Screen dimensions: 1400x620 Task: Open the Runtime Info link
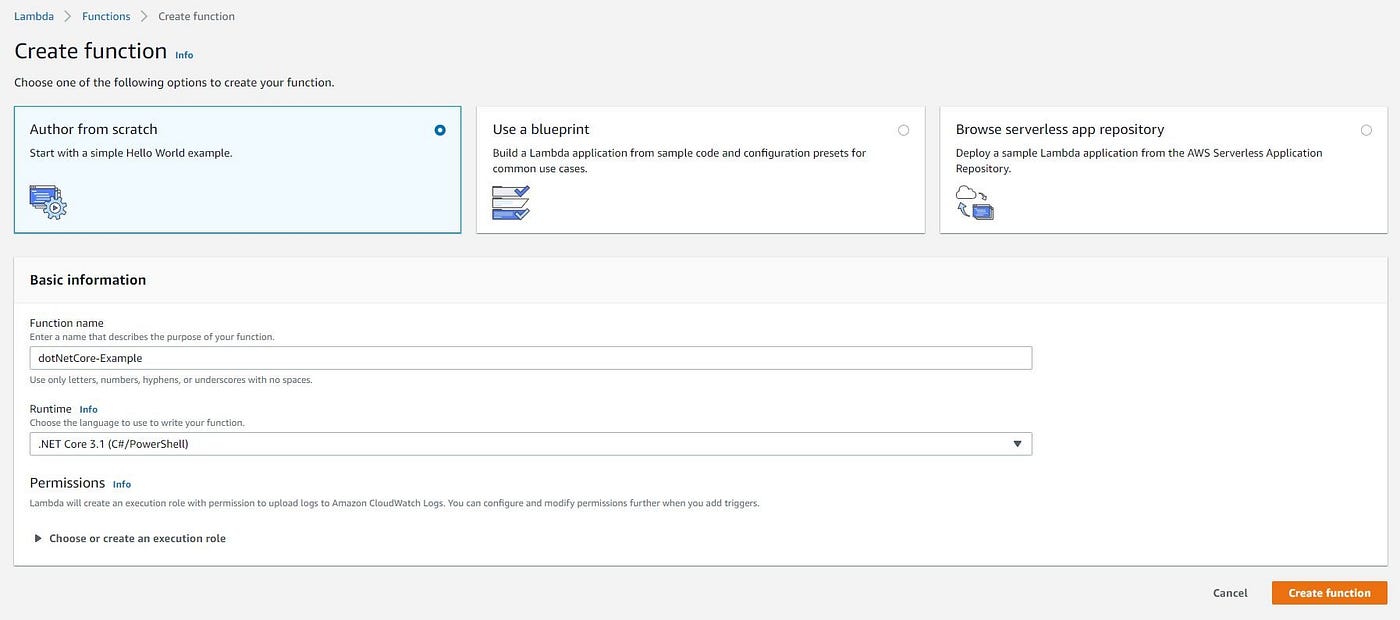[89, 409]
